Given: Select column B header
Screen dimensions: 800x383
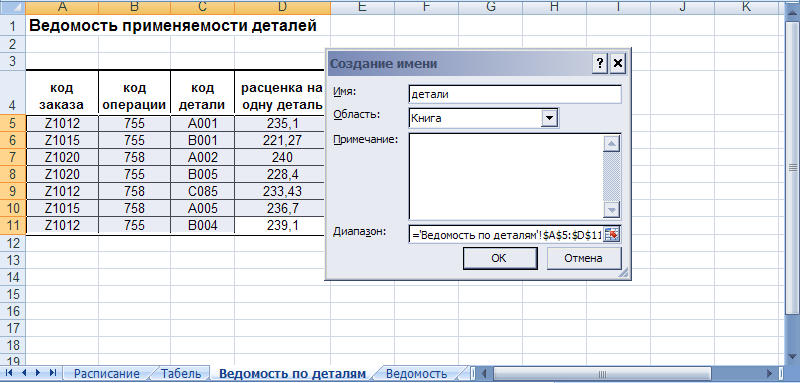Looking at the screenshot, I should click(135, 7).
